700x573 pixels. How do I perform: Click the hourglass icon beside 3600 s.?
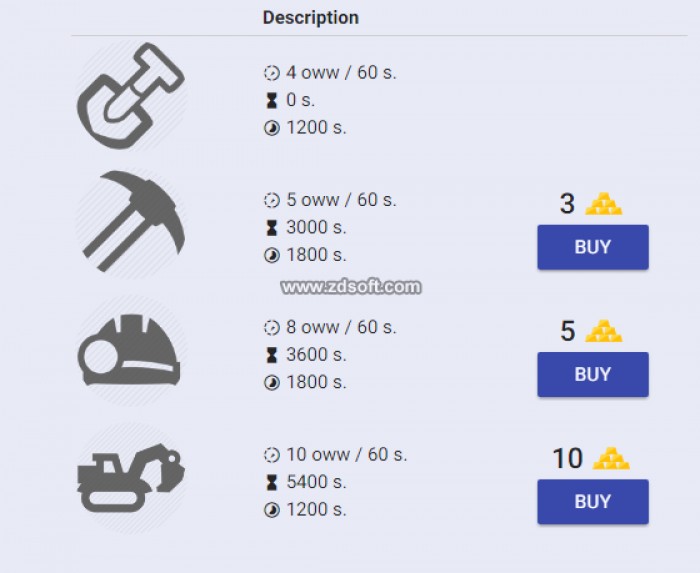(271, 355)
